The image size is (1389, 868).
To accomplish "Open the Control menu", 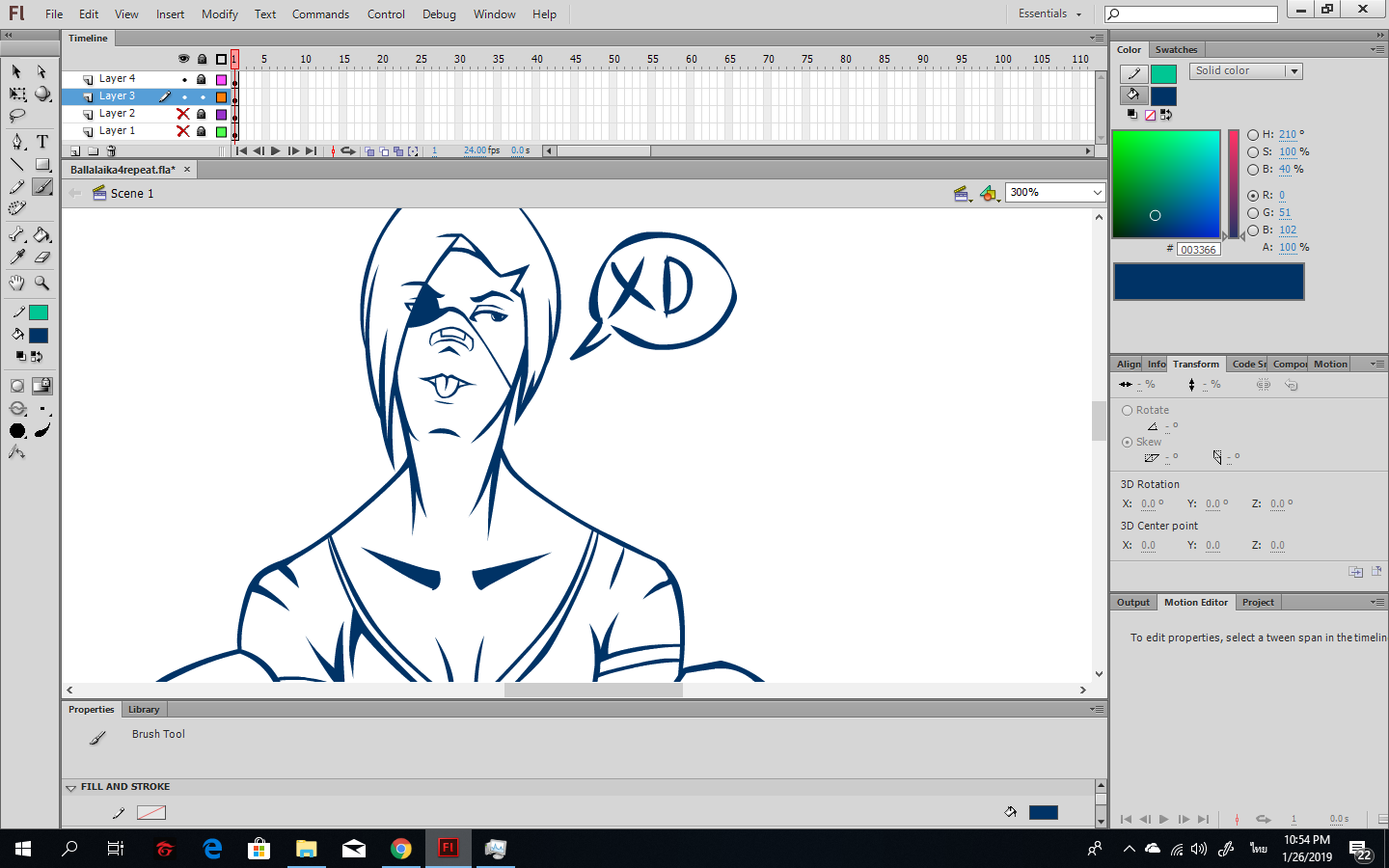I will (386, 14).
